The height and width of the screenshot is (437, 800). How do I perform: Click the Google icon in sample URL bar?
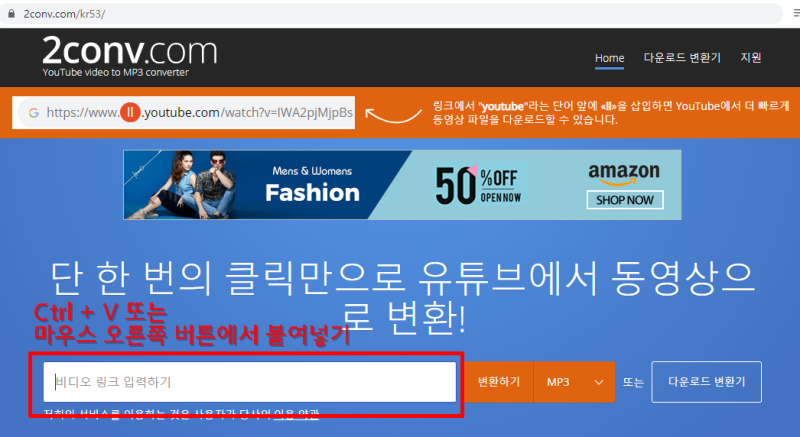coord(34,113)
